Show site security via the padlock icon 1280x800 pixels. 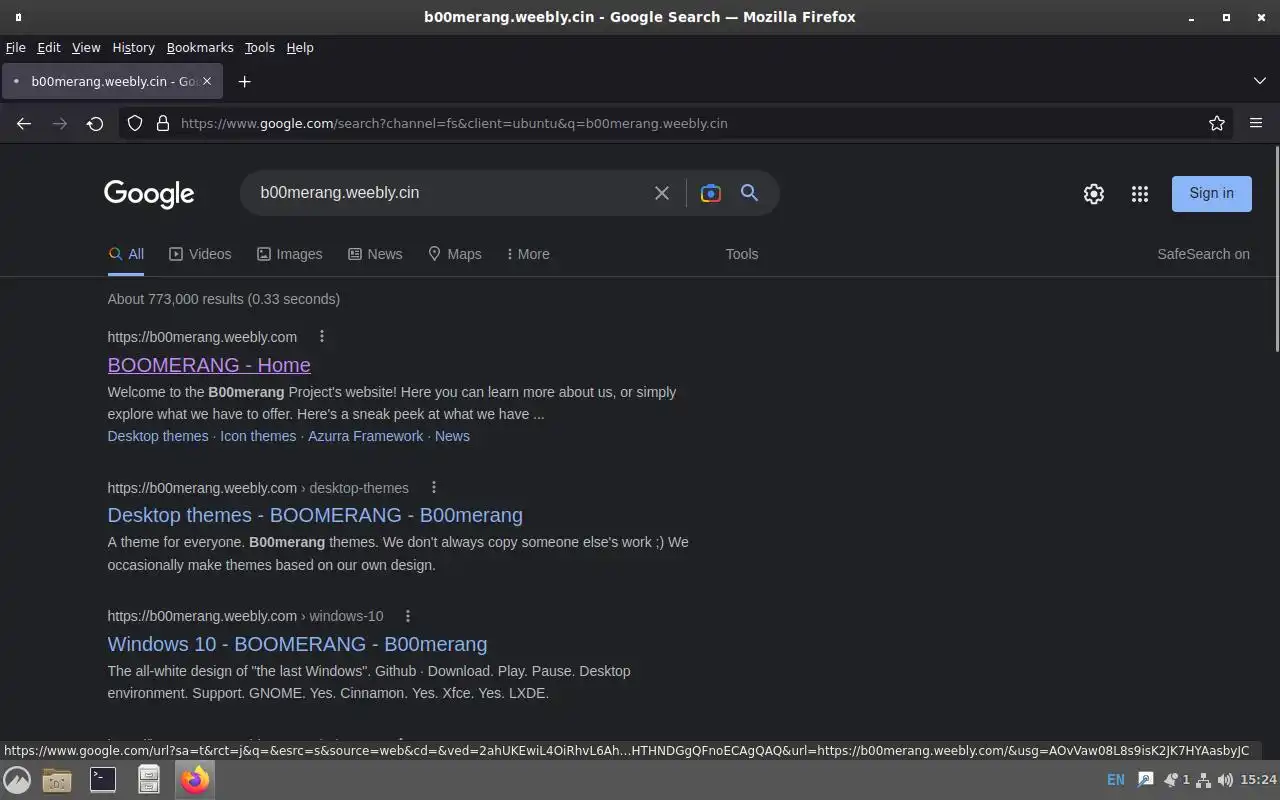[163, 123]
